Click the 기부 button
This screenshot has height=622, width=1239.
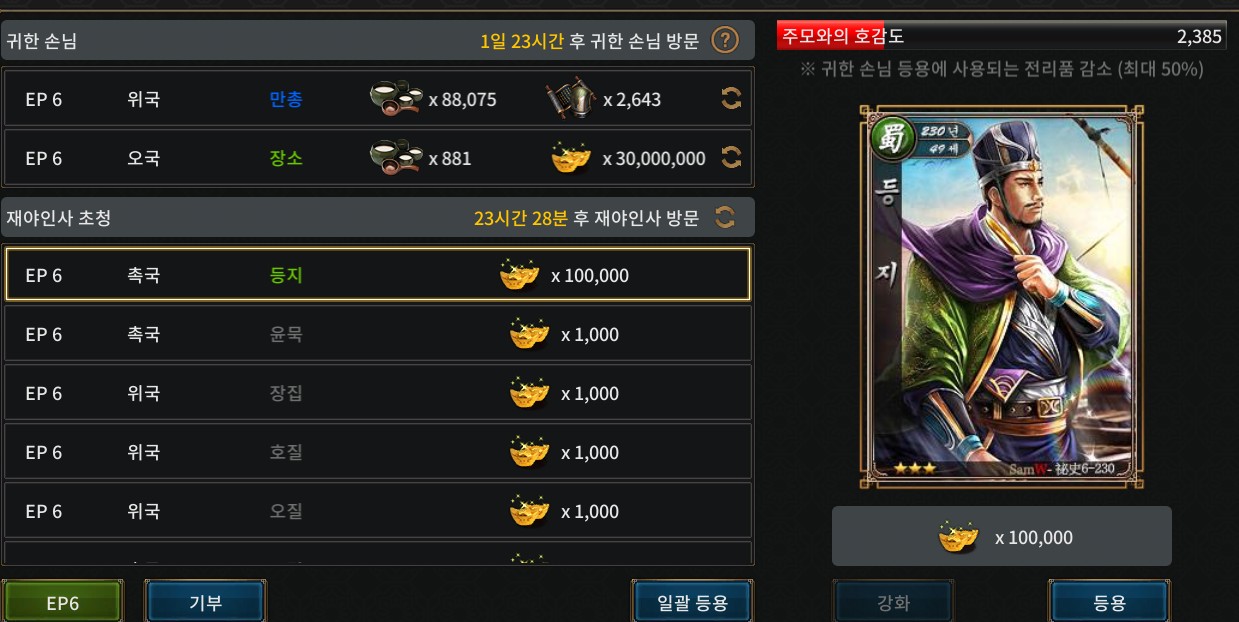pos(206,602)
